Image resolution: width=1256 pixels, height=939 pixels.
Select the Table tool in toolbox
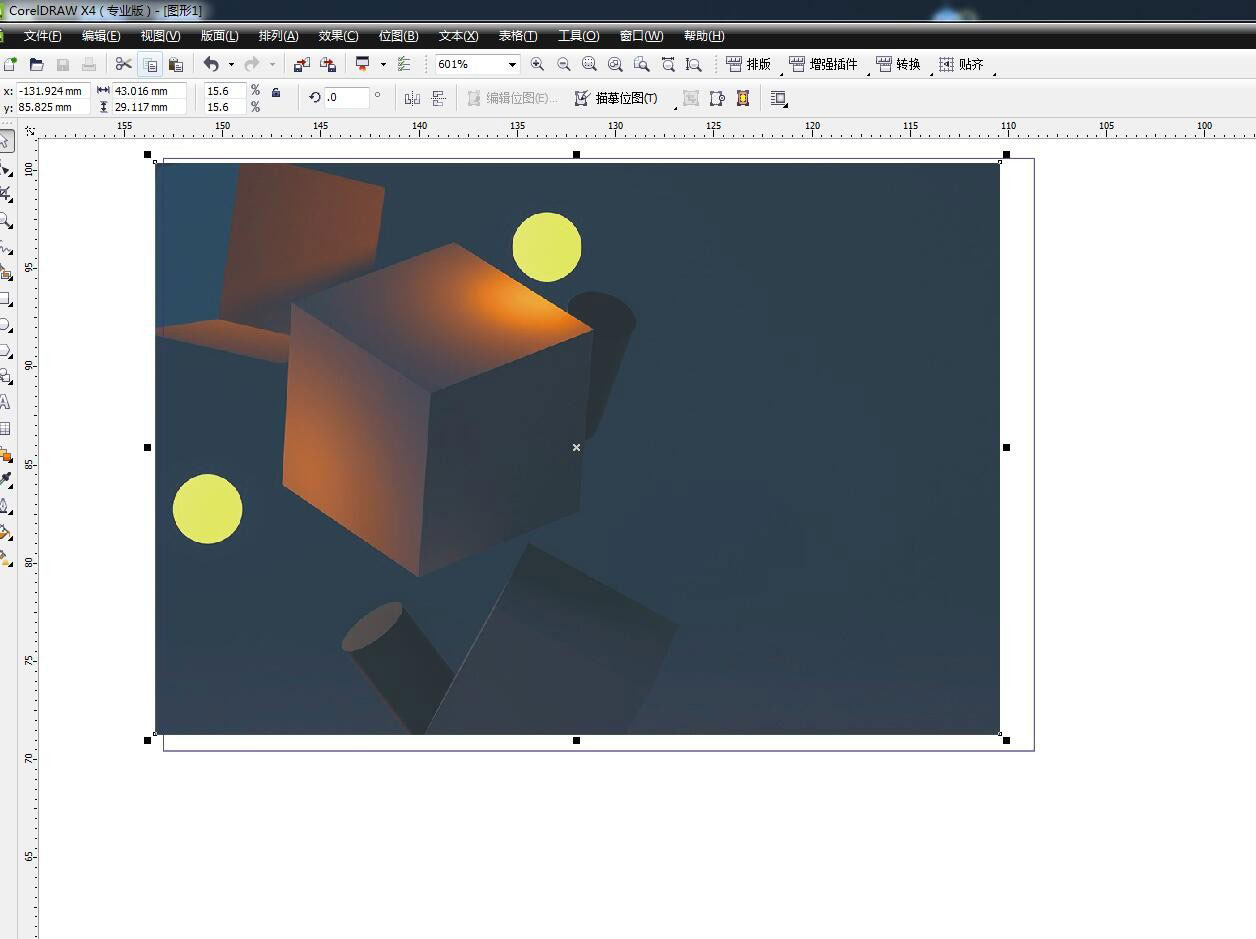coord(5,428)
